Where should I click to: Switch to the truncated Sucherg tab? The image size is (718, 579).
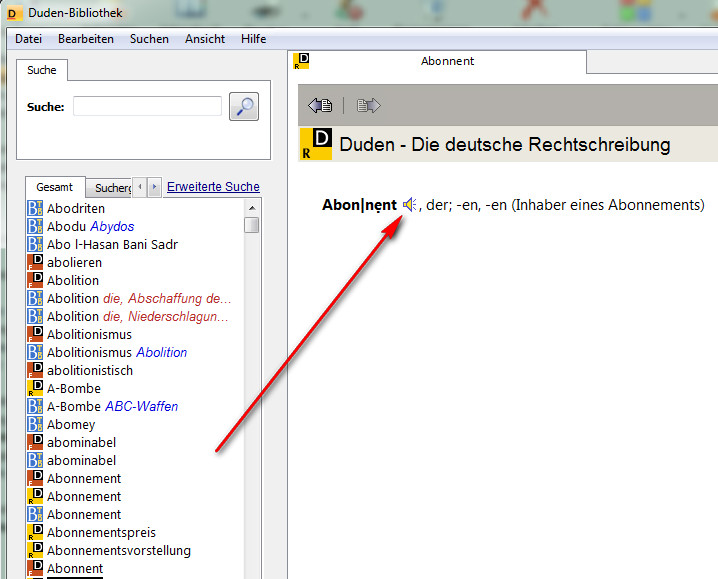point(109,188)
